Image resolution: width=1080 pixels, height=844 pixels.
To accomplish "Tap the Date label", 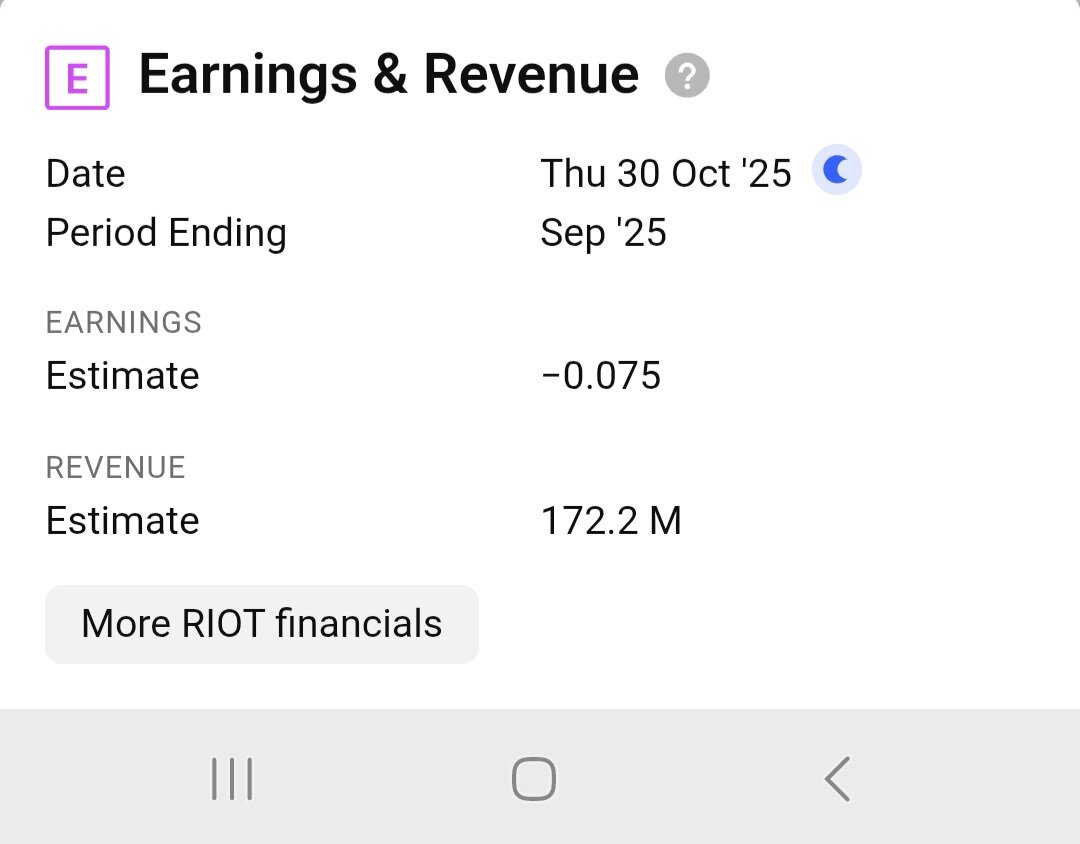I will [86, 174].
